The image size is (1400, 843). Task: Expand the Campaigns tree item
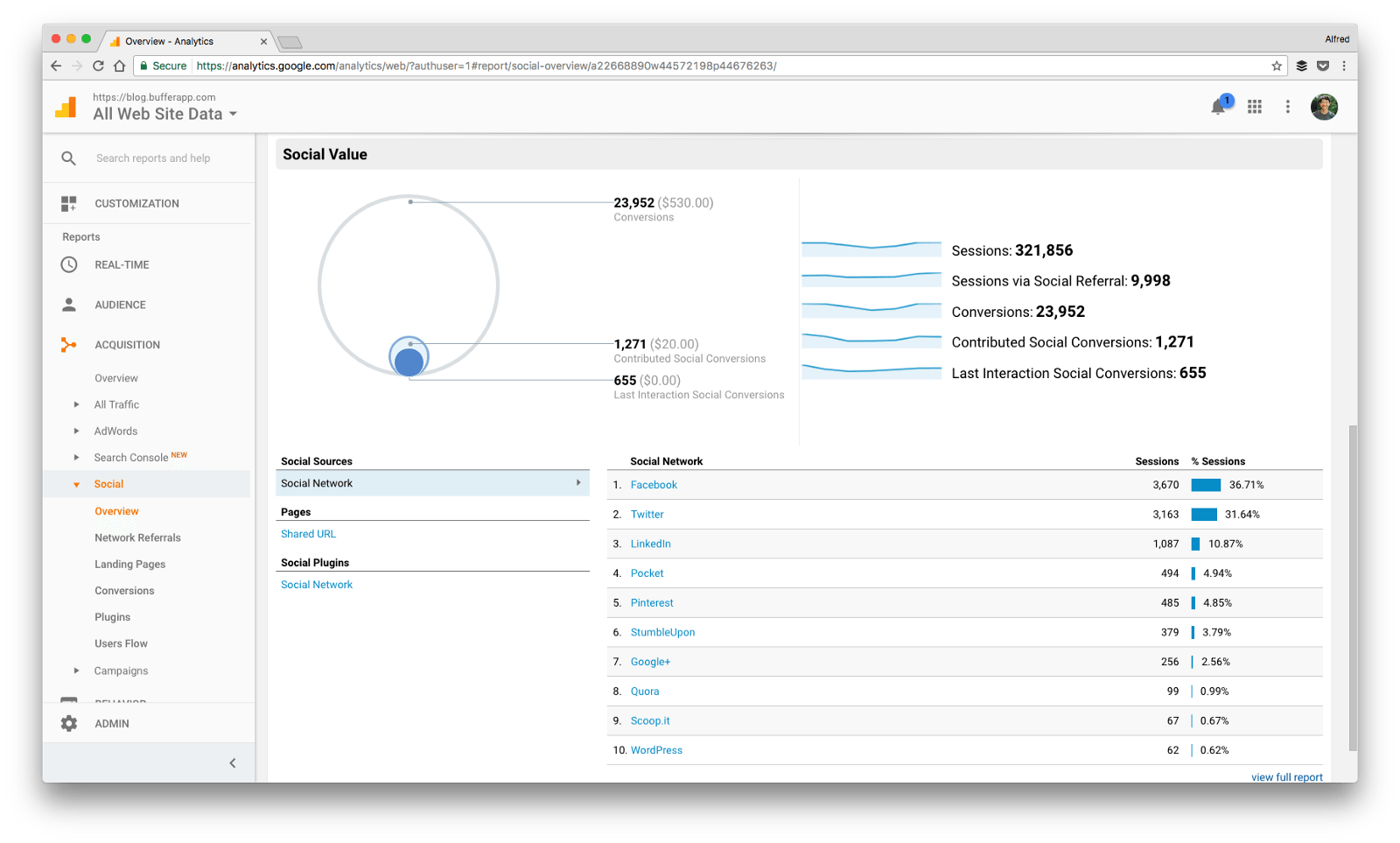click(x=76, y=671)
